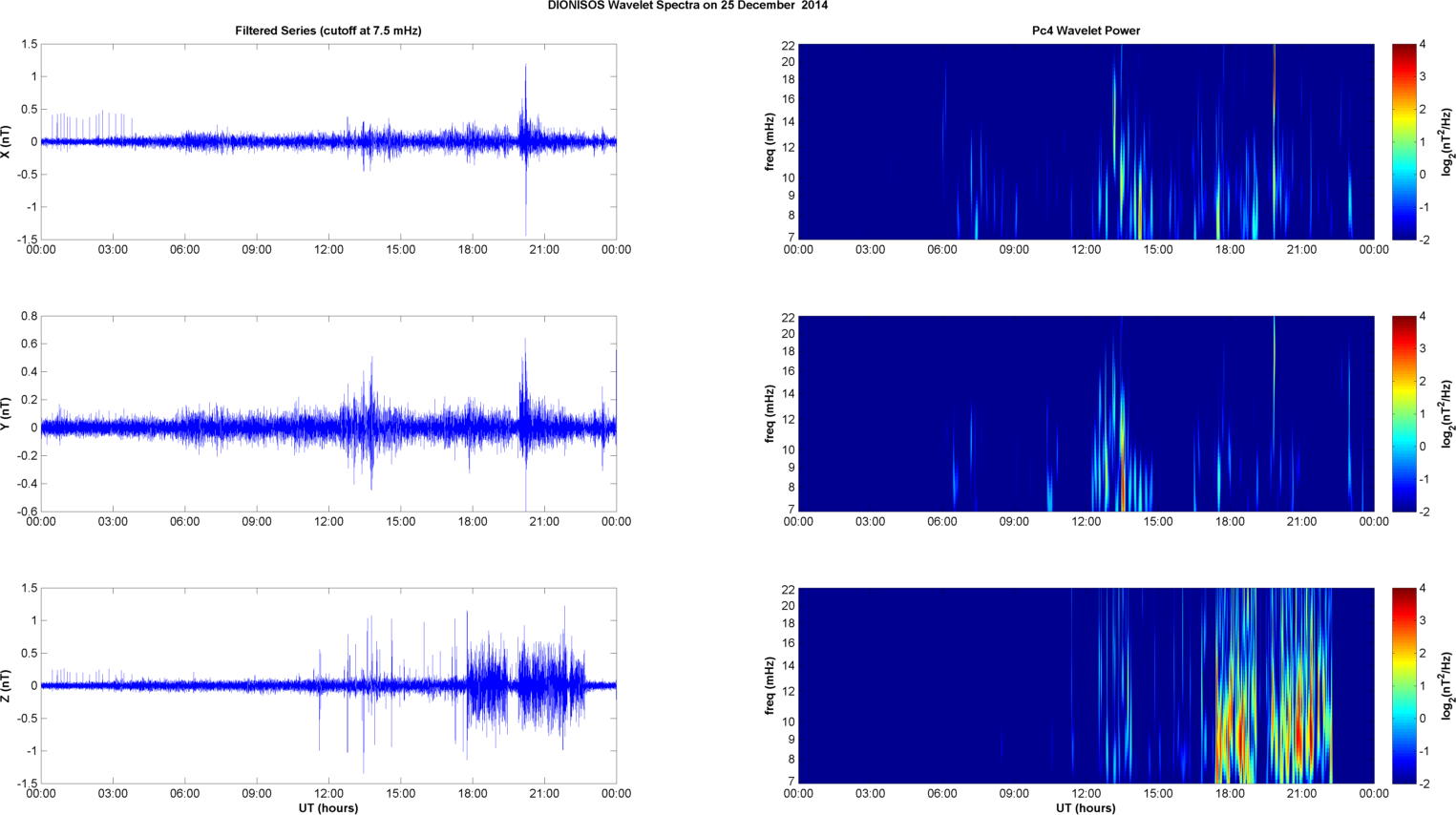1456x815 pixels.
Task: Click log2(nT²/Hz) label beside middle colorbar
Action: 1448,413
